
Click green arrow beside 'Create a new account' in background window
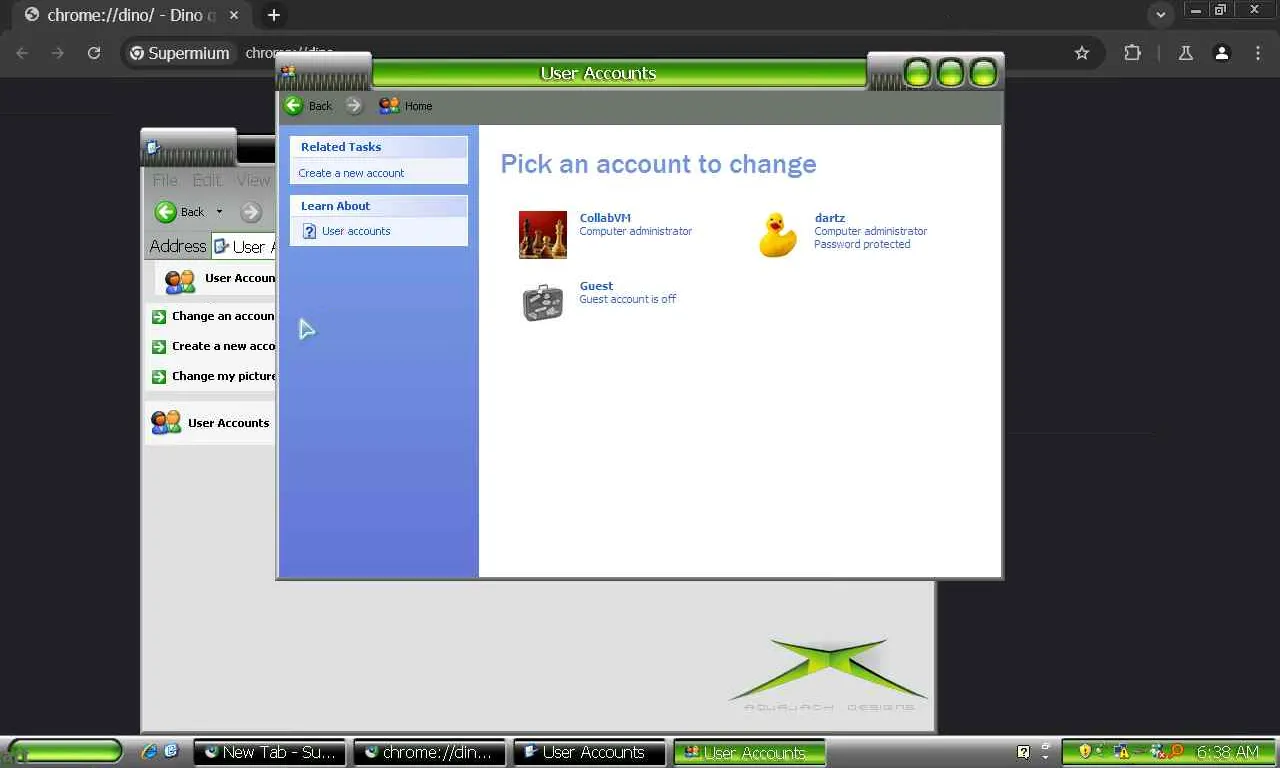pyautogui.click(x=159, y=347)
